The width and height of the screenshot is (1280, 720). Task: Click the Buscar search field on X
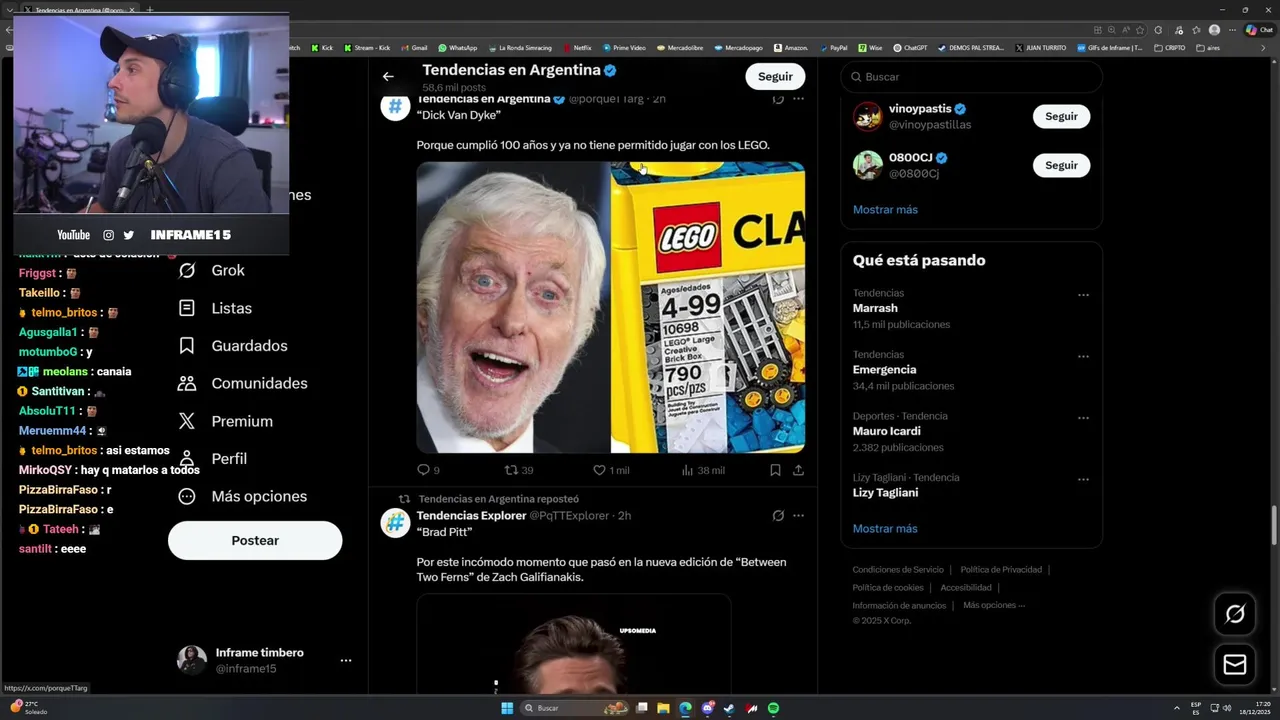tap(971, 77)
